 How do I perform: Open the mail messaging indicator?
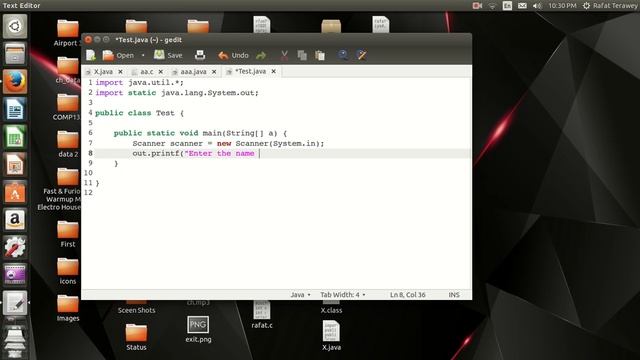[x=522, y=6]
